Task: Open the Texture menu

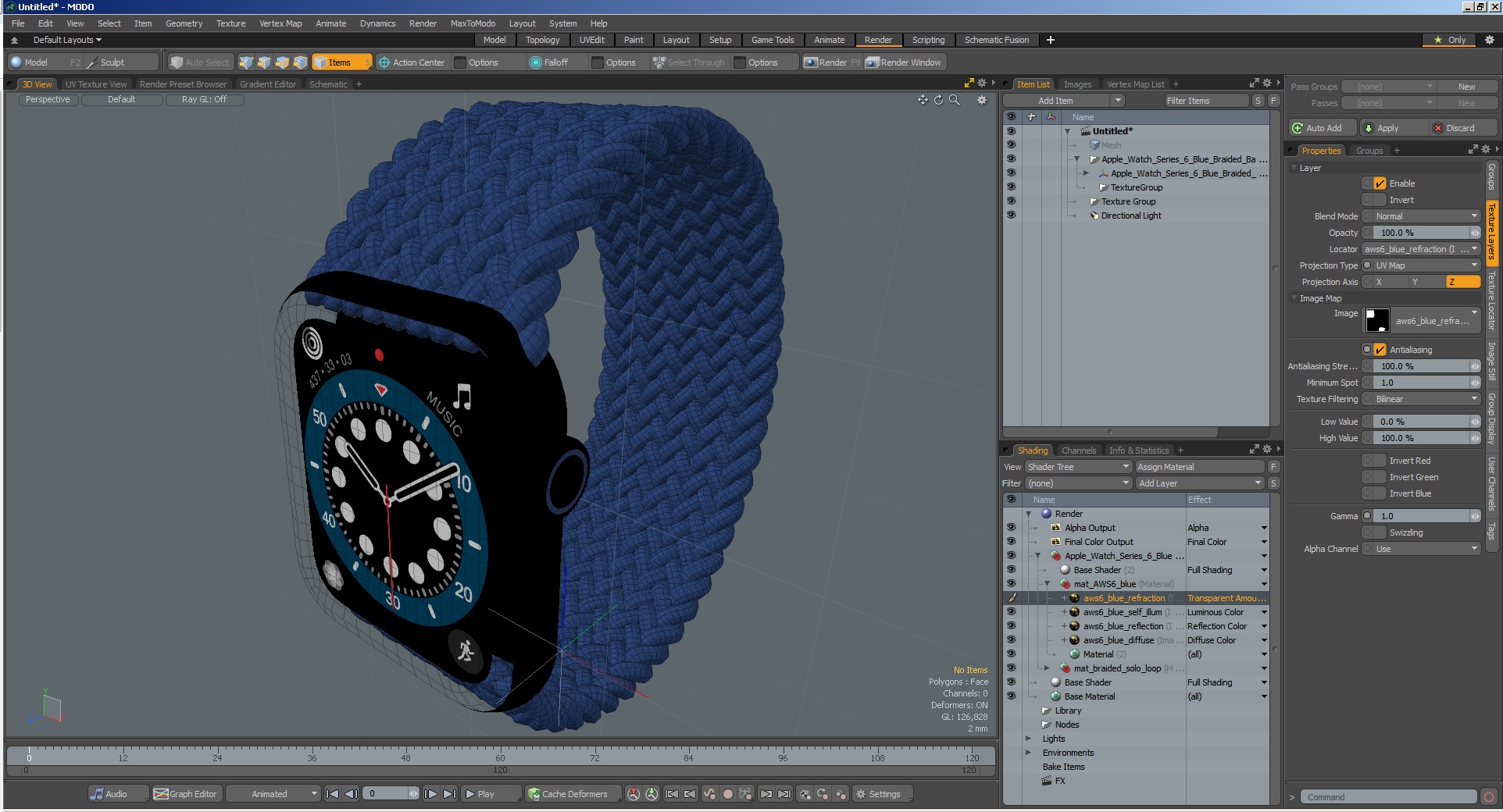Action: pyautogui.click(x=230, y=23)
